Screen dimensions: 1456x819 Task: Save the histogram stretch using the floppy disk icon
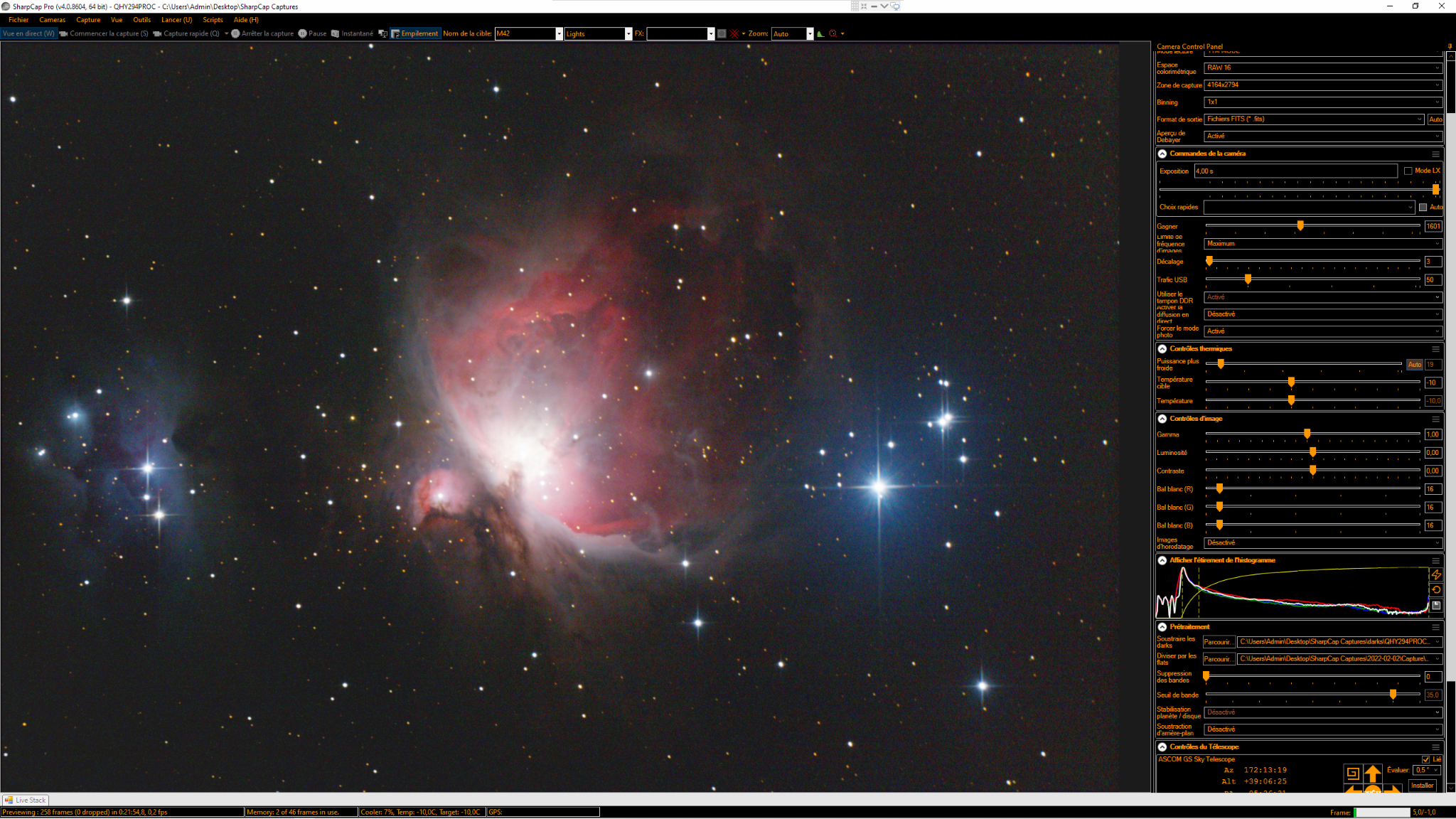(x=1436, y=606)
